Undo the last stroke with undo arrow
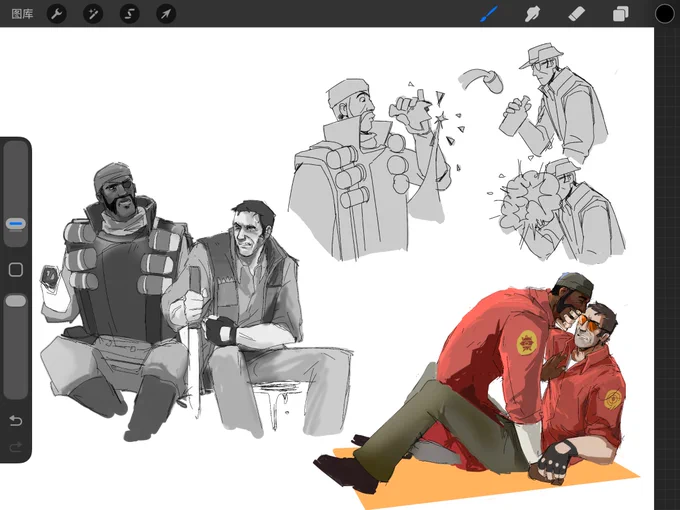680x510 pixels. coord(16,420)
